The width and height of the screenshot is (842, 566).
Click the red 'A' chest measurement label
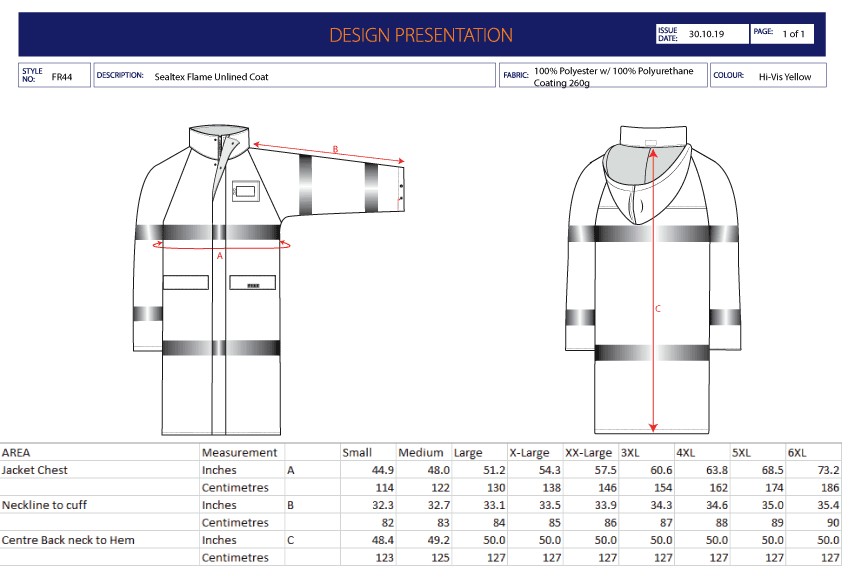pyautogui.click(x=220, y=256)
